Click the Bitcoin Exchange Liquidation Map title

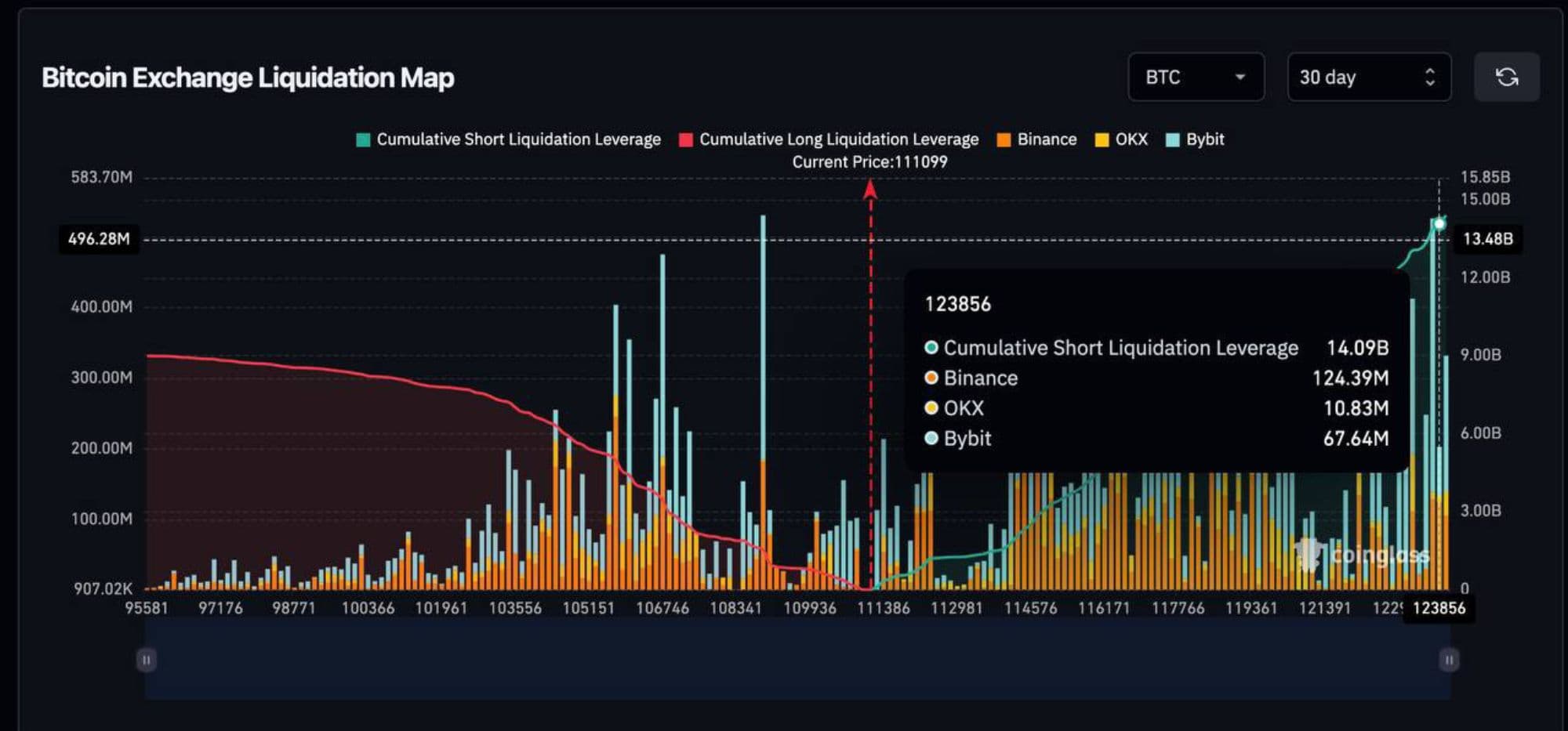[248, 78]
